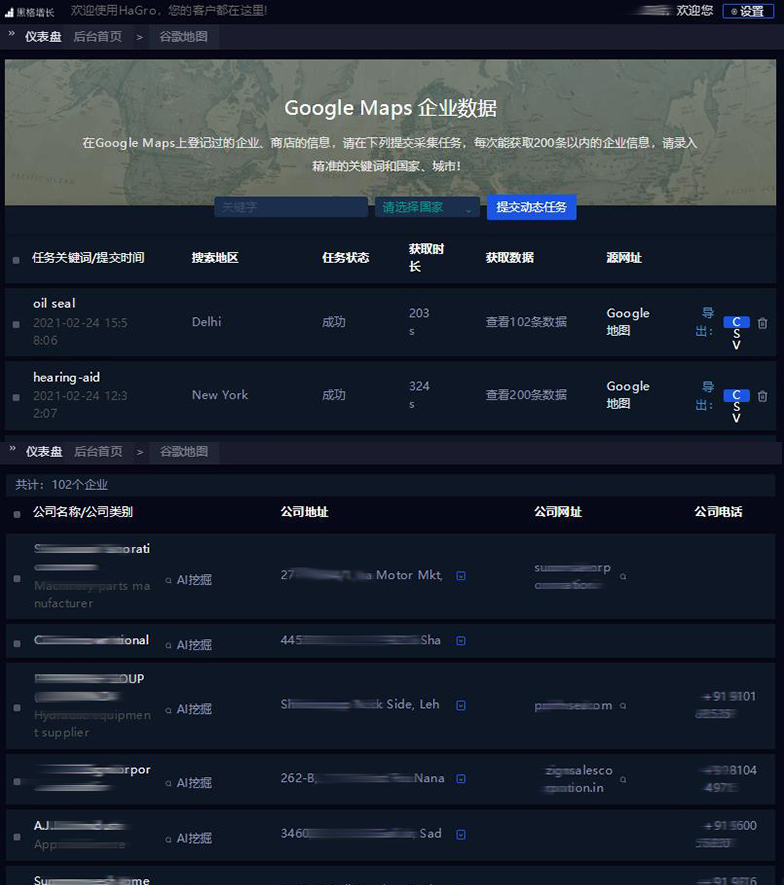
Task: Click 提交动态任务 submit button
Action: (531, 207)
